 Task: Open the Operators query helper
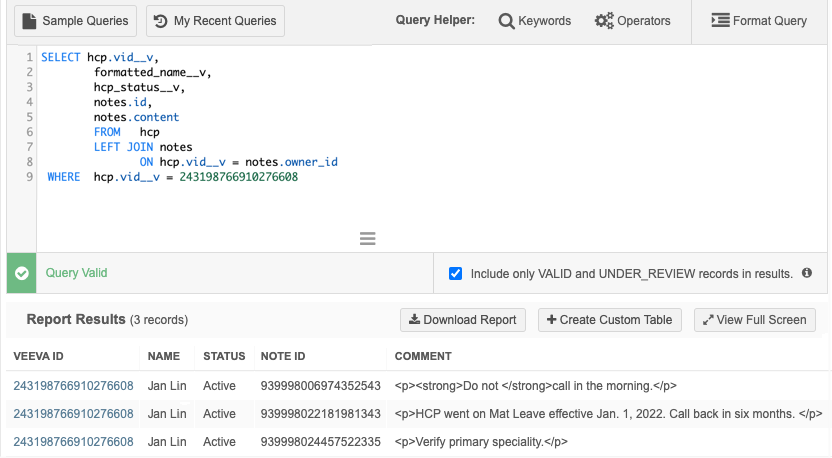point(632,21)
